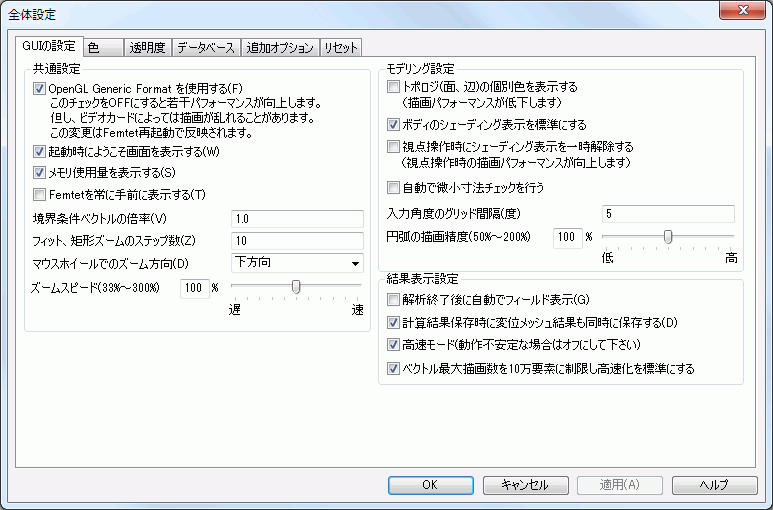
Task: Enable Femtetを常に手前に表示する checkbox
Action: click(40, 194)
